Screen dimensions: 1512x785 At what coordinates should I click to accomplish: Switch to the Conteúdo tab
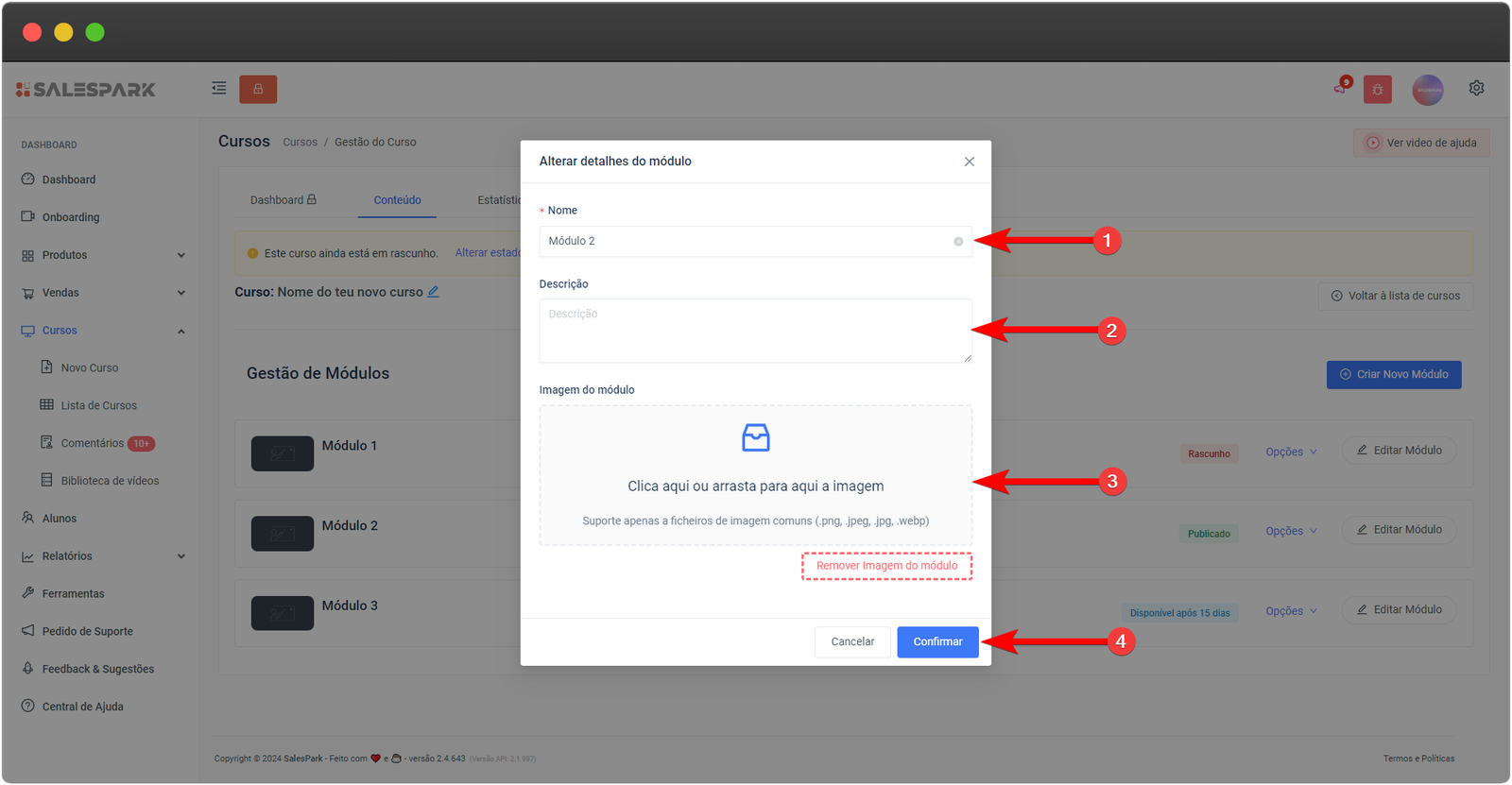tap(397, 200)
